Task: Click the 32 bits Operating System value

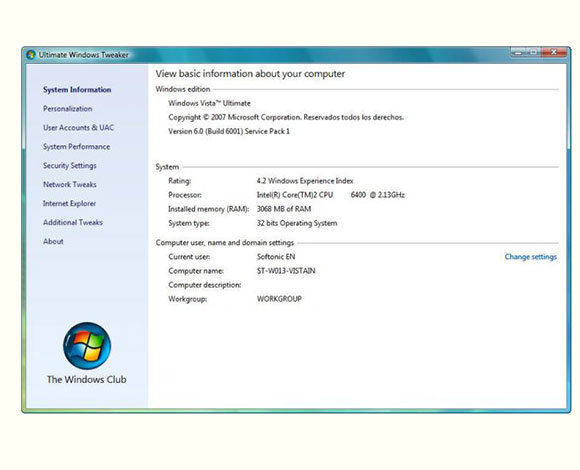Action: (297, 223)
